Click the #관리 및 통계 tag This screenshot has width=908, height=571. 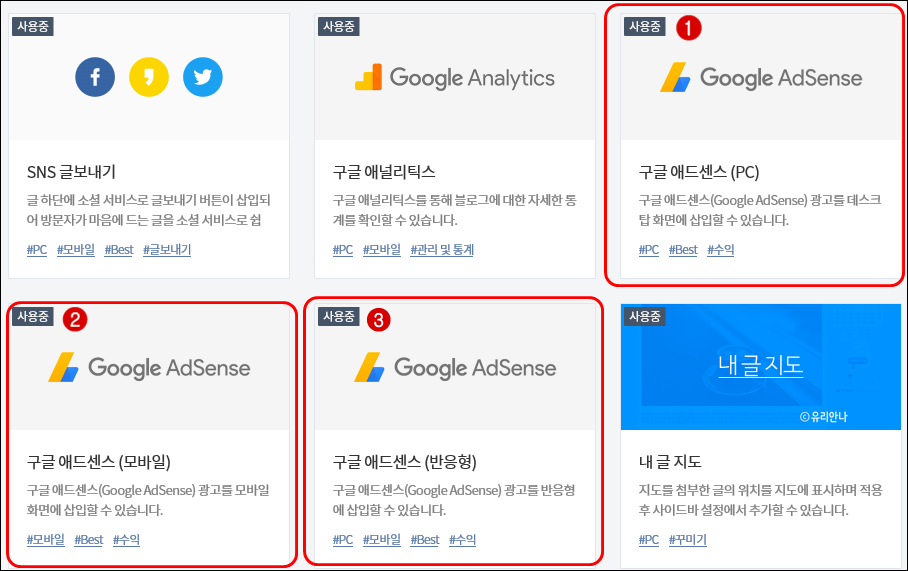click(442, 250)
